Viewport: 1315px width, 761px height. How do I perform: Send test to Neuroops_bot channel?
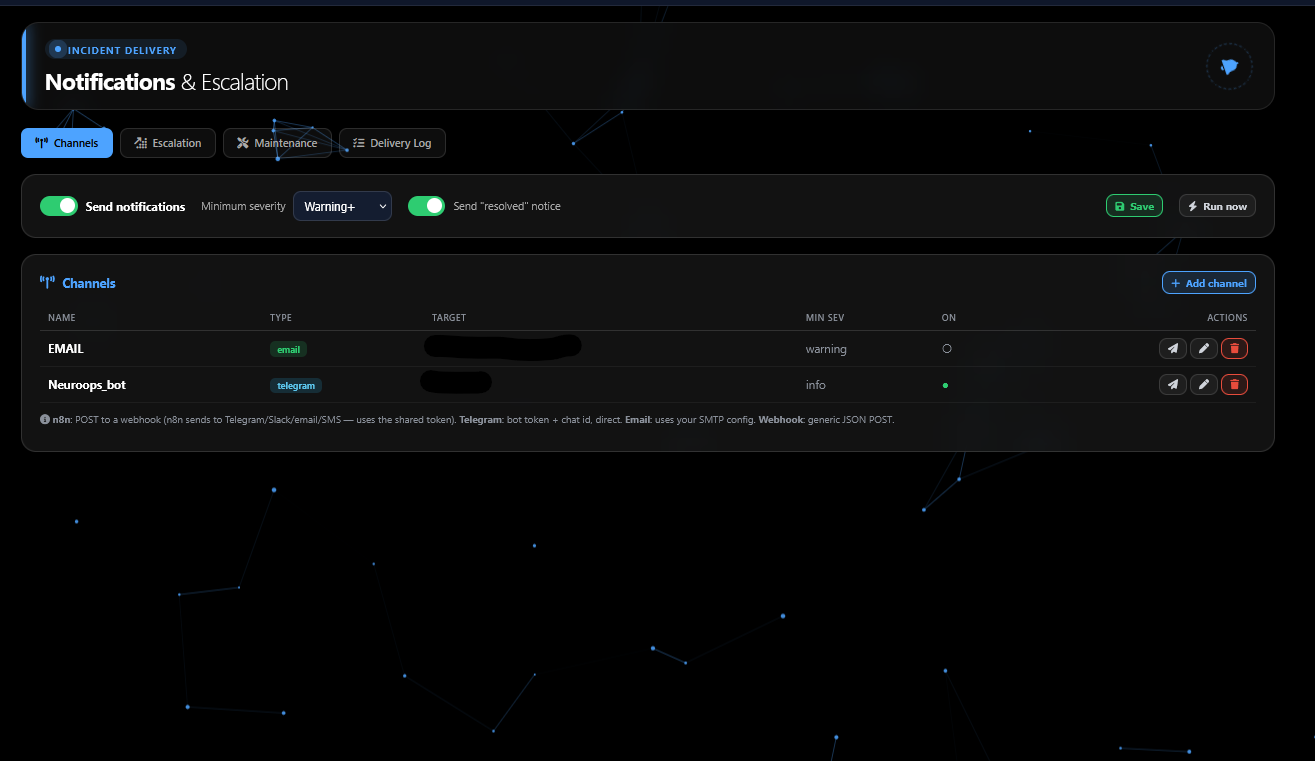click(x=1172, y=385)
